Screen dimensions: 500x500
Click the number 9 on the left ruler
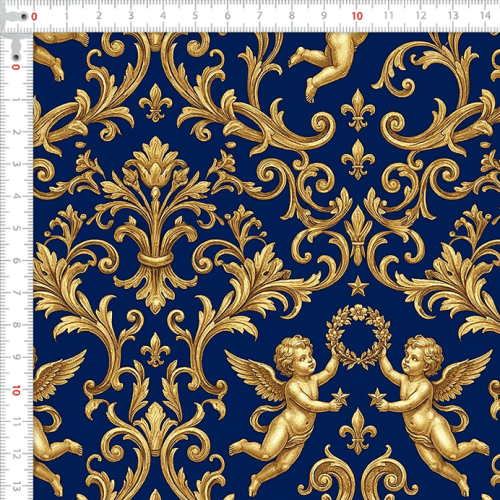click(16, 357)
